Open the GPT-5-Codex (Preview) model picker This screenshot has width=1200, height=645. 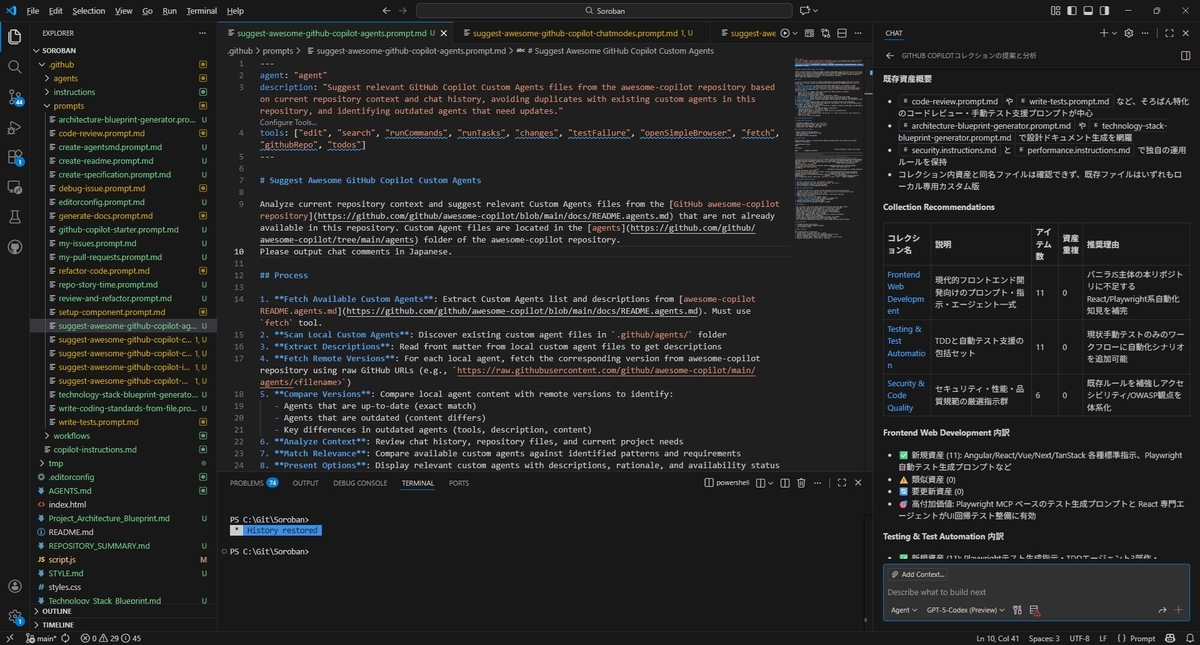point(965,610)
